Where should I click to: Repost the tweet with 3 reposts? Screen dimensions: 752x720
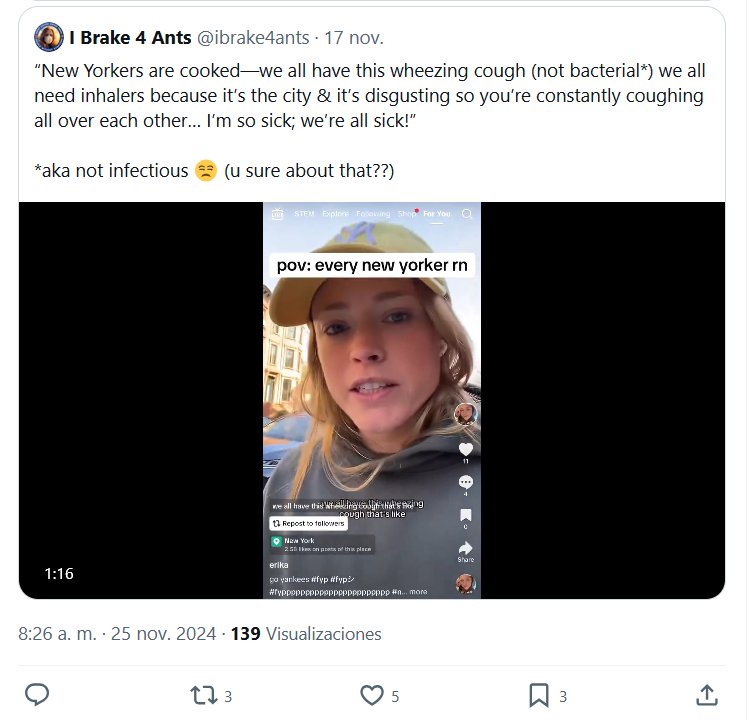203,694
